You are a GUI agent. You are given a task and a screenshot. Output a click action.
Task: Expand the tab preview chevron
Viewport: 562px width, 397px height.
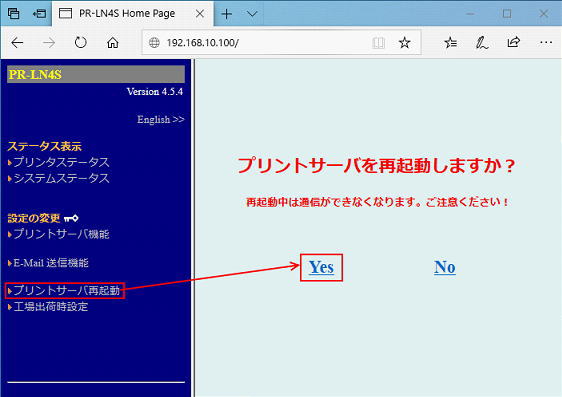click(252, 14)
